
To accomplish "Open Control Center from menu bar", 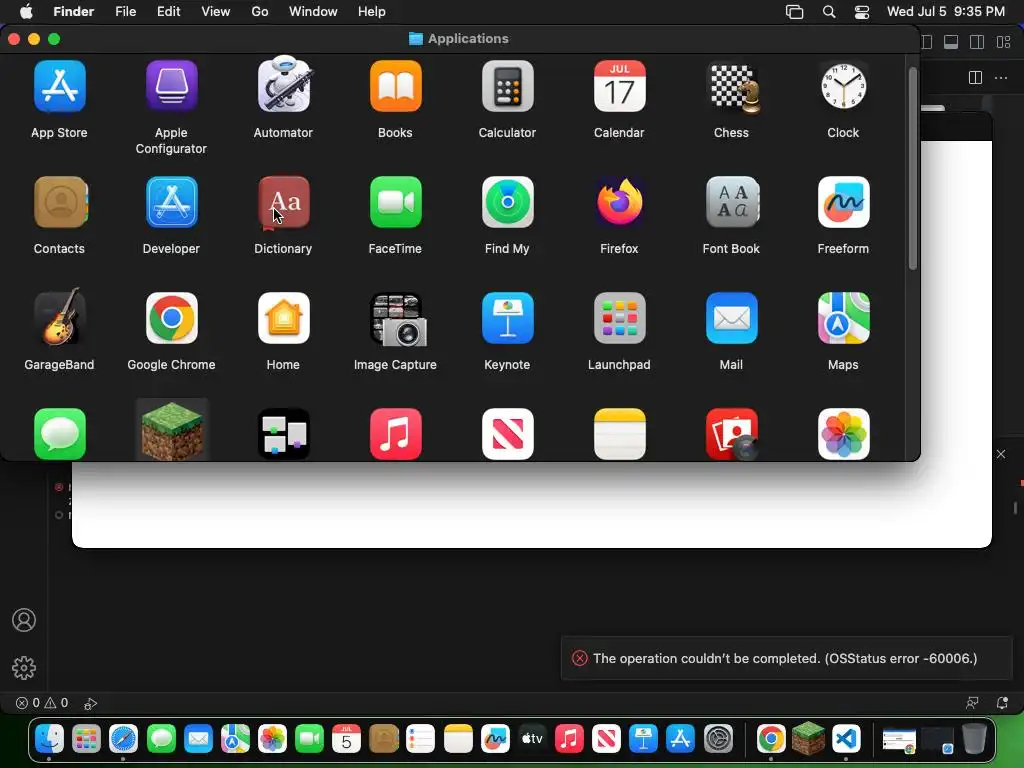I will point(862,12).
